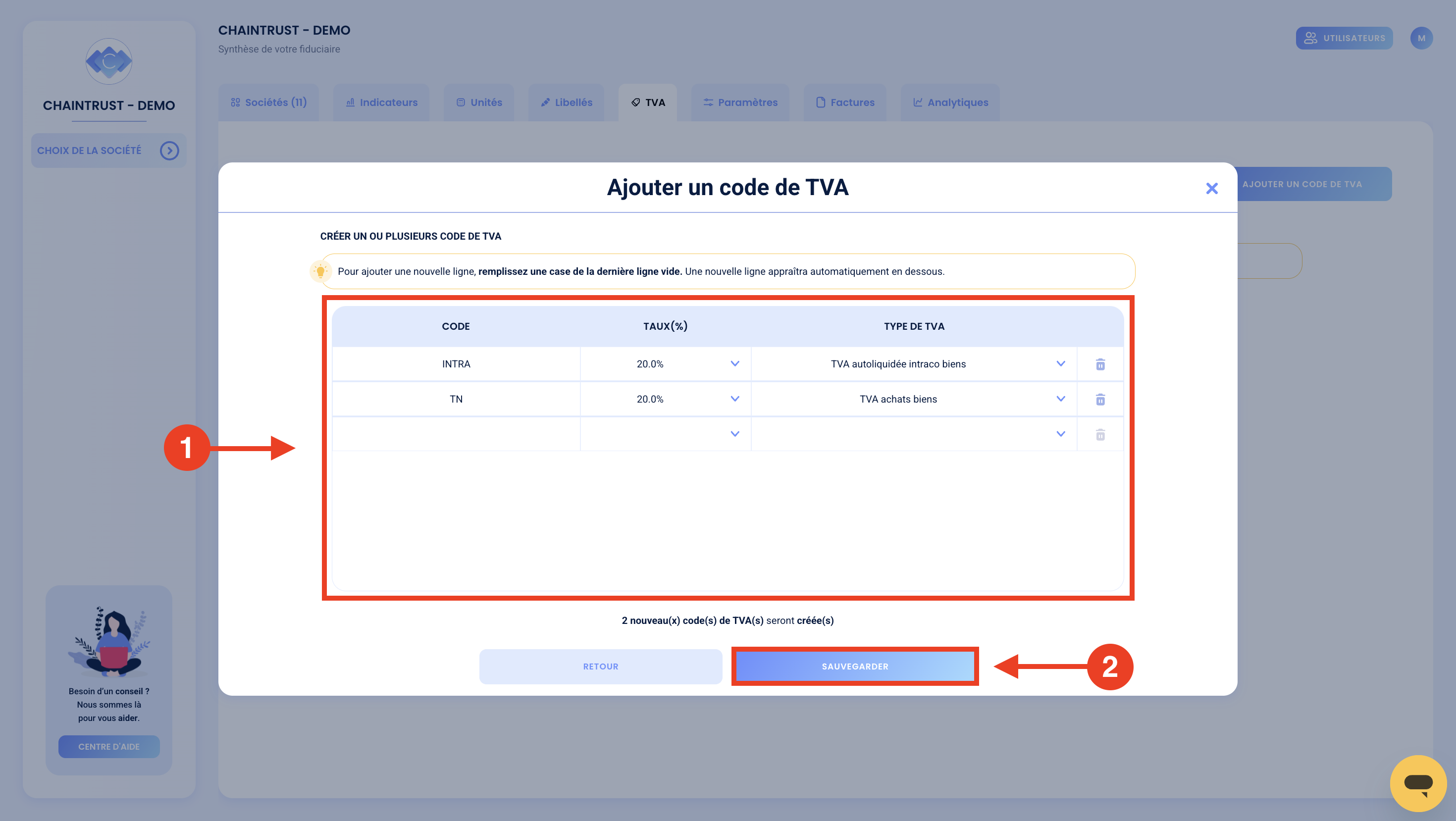Expand type de TVA on the empty row

point(1060,433)
